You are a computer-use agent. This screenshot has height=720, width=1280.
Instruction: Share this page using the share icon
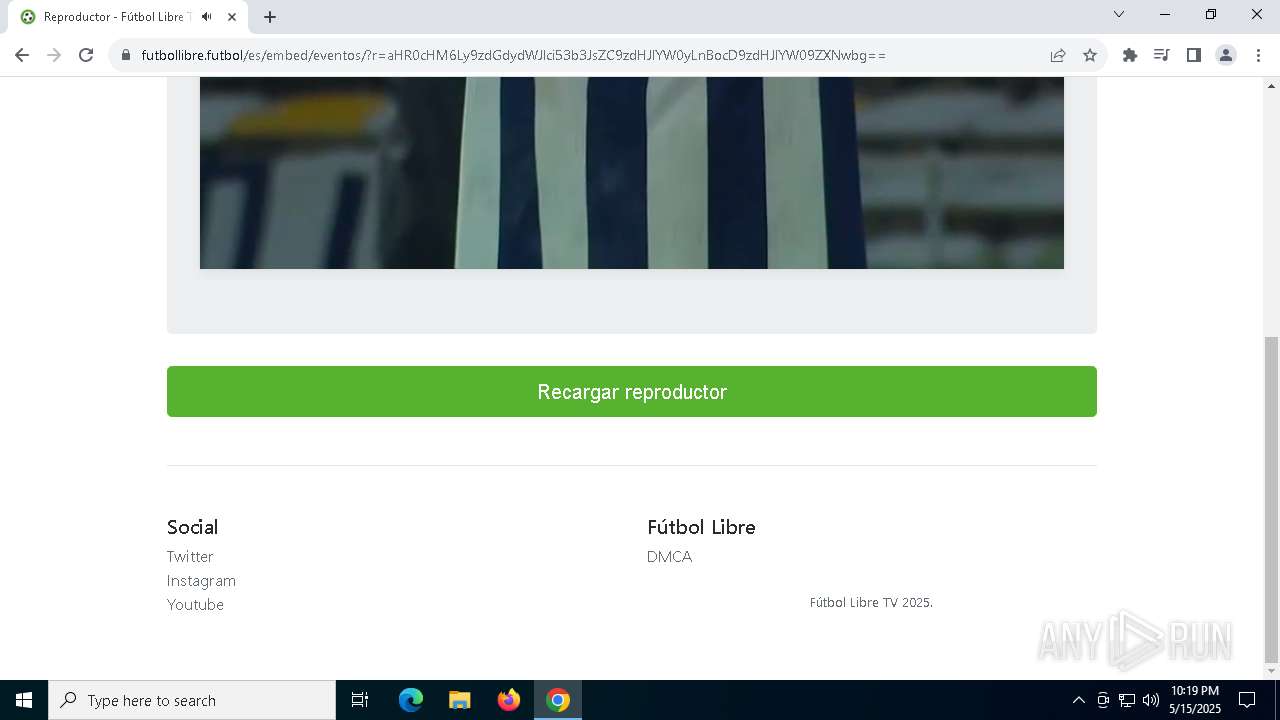coord(1058,55)
